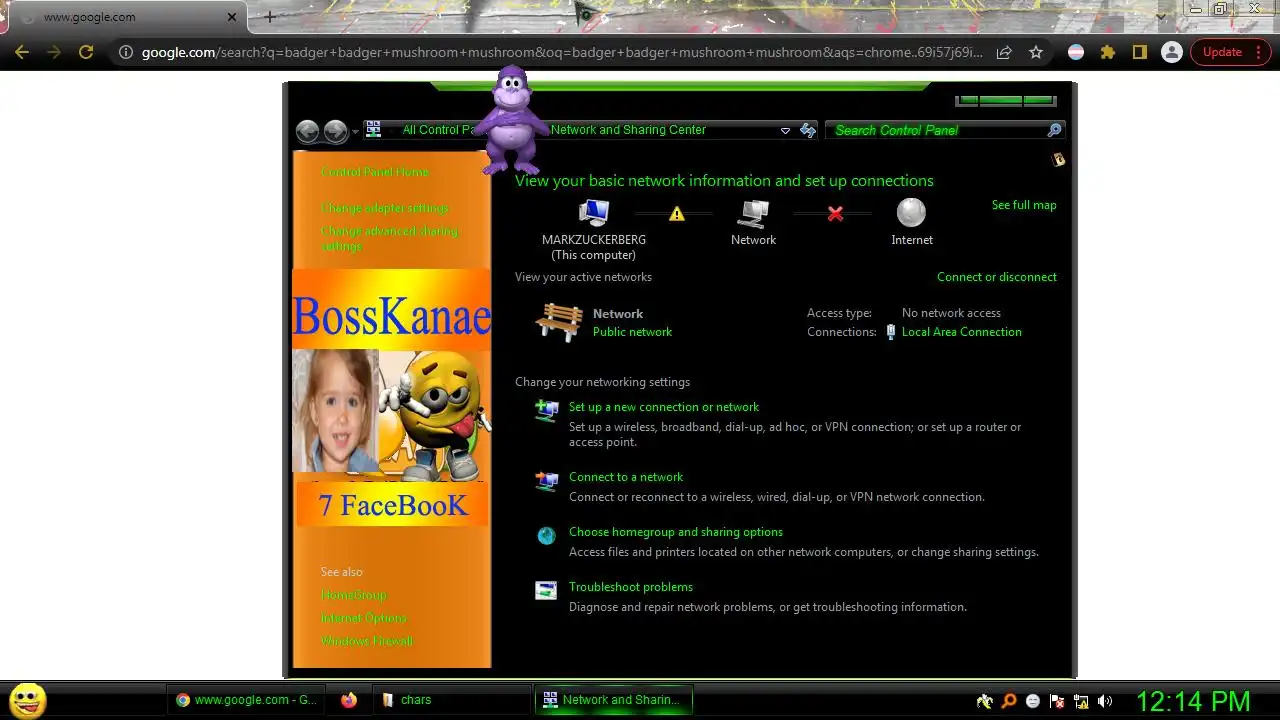Click Connect to a network link
Image resolution: width=1280 pixels, height=720 pixels.
pos(626,477)
